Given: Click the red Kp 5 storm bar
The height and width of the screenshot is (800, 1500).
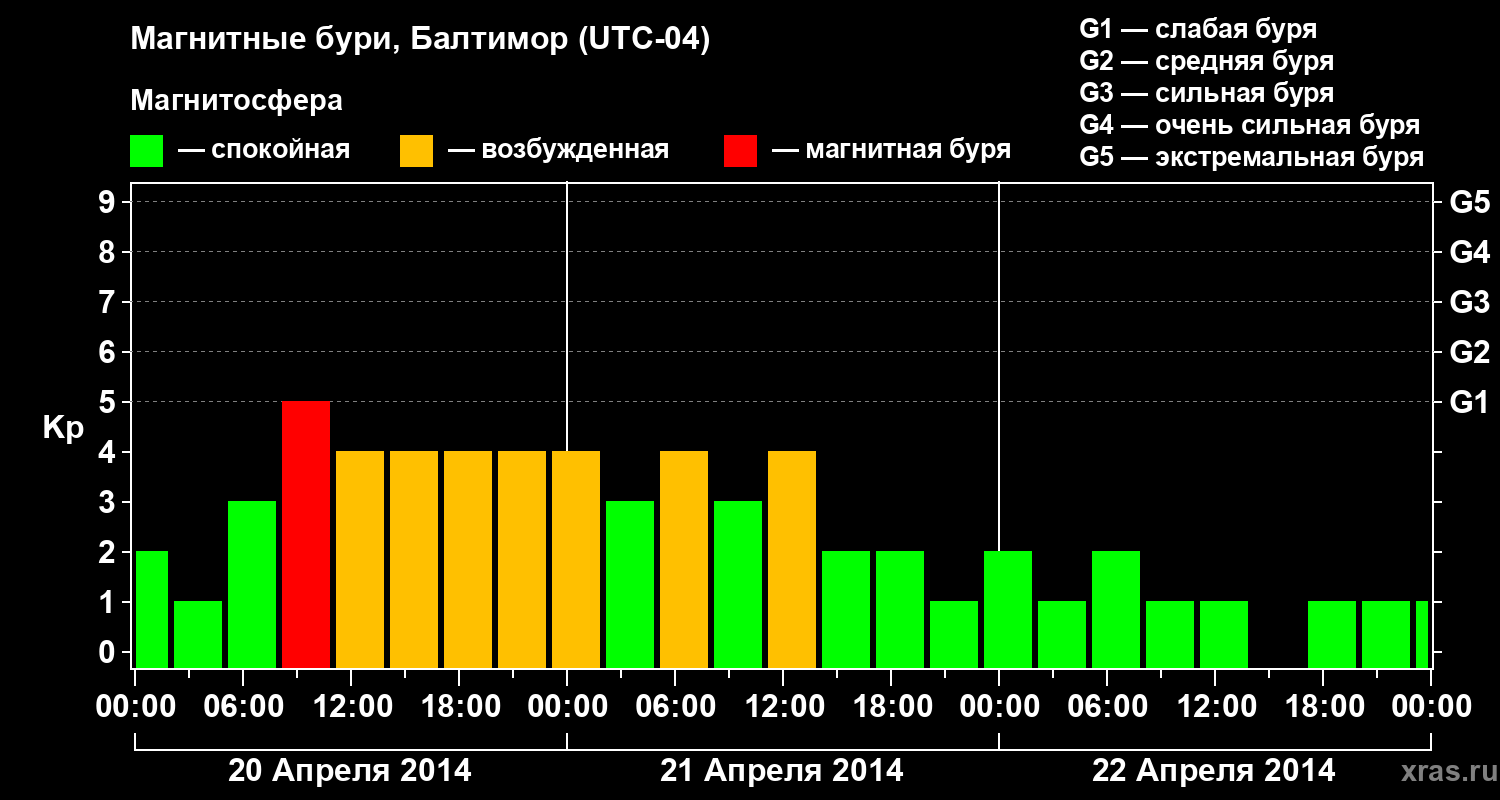Looking at the screenshot, I should coord(306,534).
